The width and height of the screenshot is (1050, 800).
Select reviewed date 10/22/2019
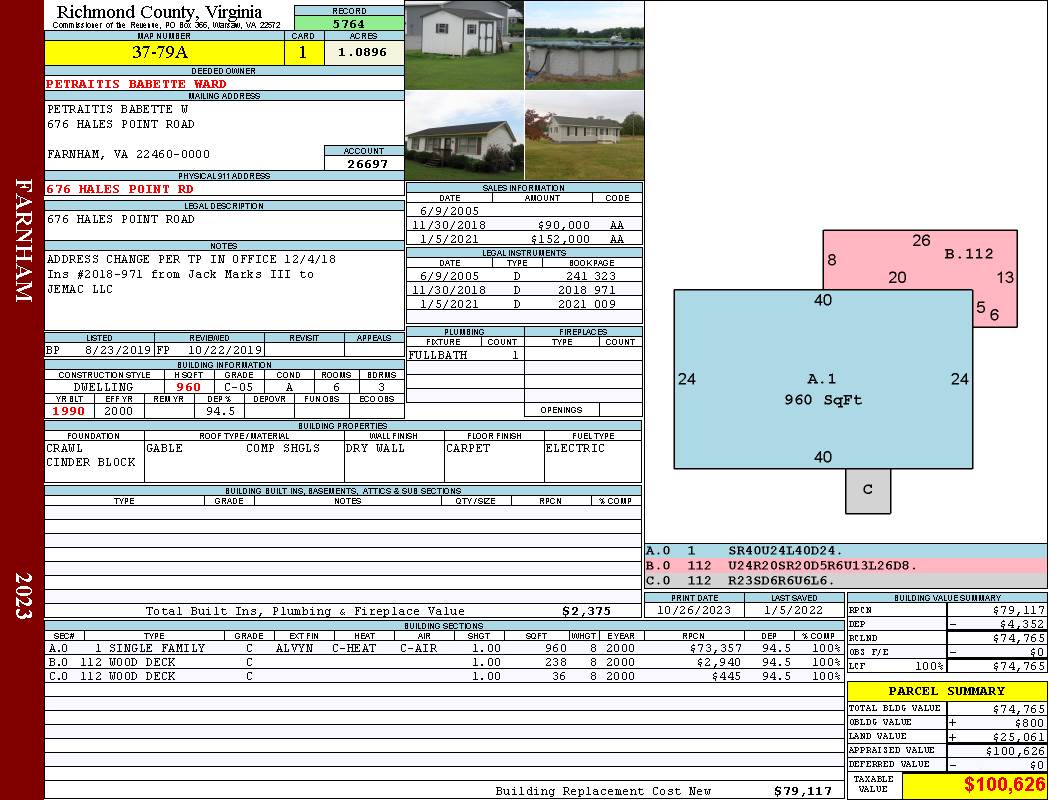[224, 349]
